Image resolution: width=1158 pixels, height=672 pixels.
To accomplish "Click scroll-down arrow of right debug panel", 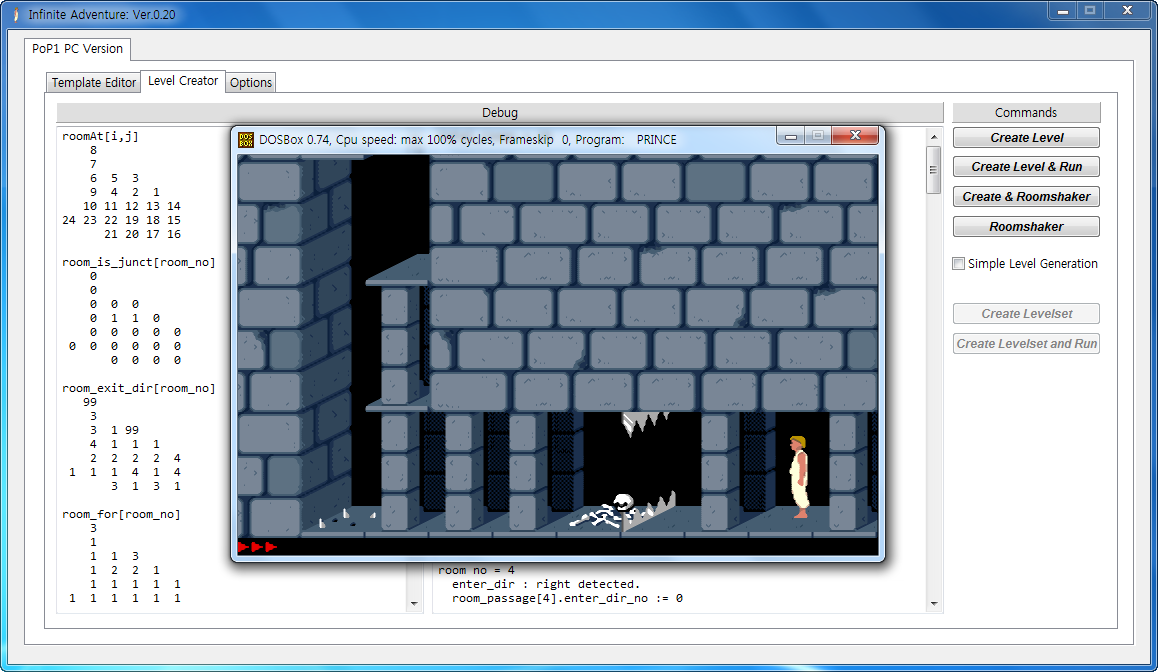I will (x=933, y=604).
